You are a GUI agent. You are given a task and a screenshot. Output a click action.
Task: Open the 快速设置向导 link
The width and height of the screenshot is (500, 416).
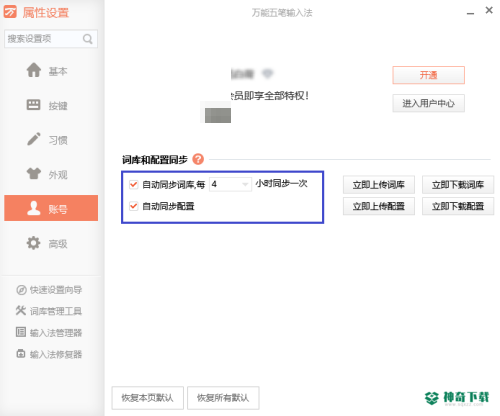pyautogui.click(x=49, y=290)
